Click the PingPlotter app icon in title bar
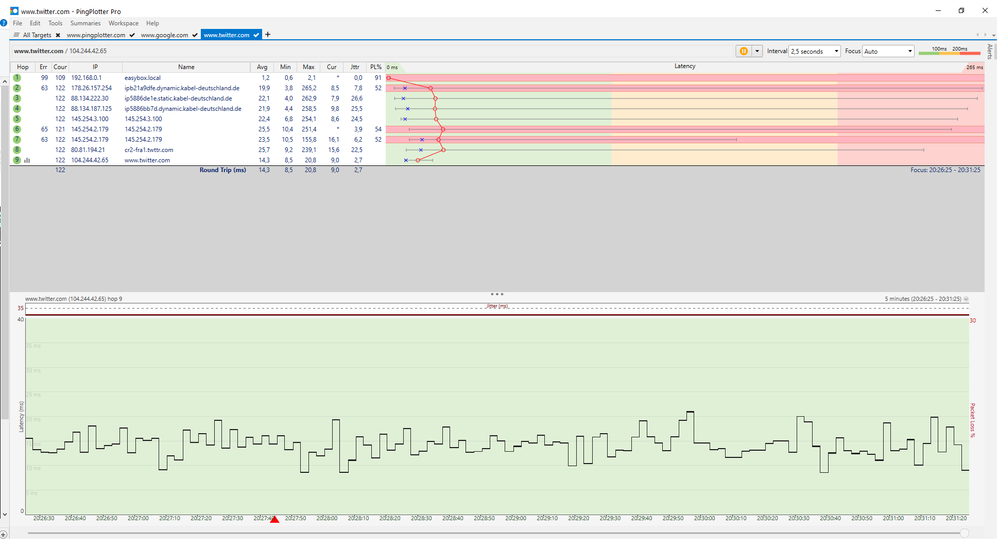The image size is (998, 544). [x=14, y=11]
